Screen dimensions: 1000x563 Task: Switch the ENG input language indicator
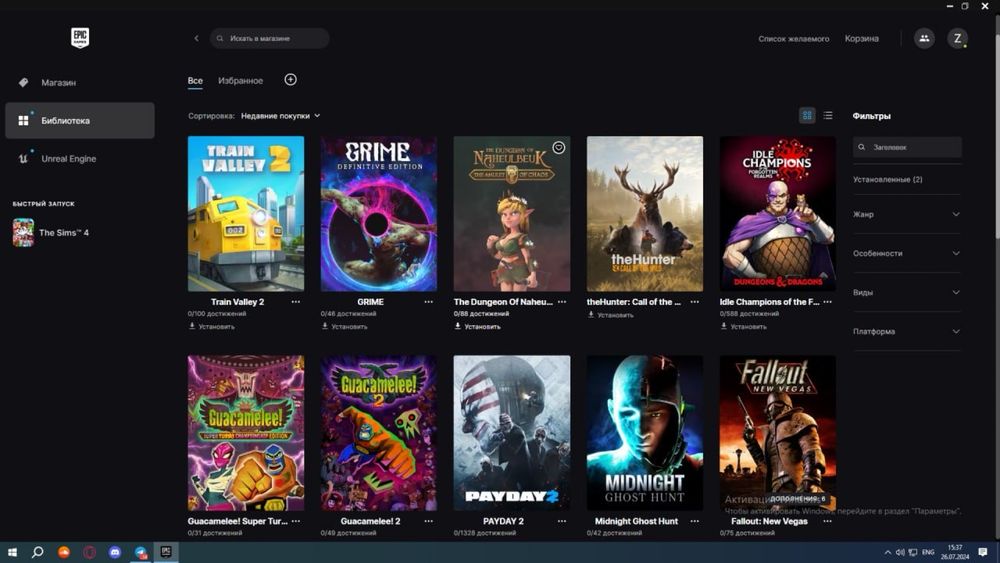click(929, 552)
